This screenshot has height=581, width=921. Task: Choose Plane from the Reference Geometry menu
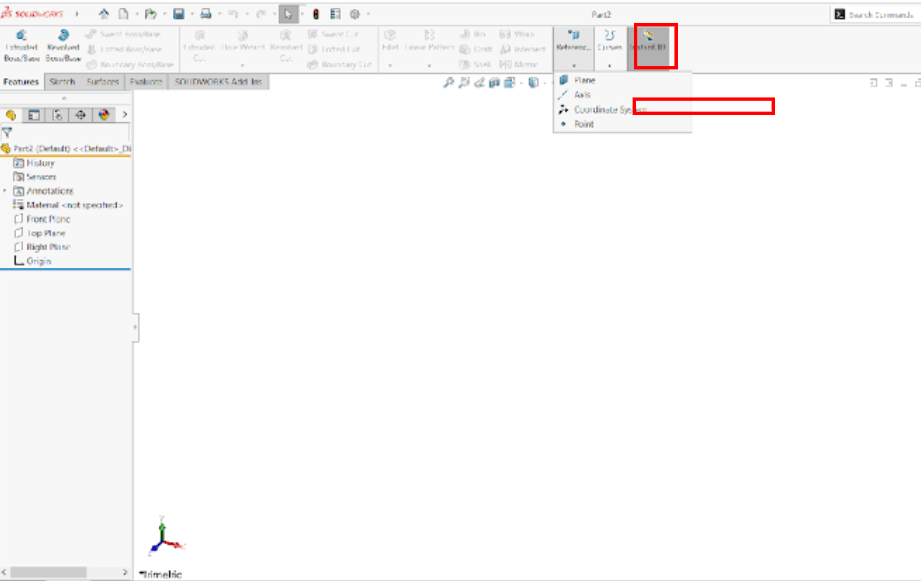(584, 80)
